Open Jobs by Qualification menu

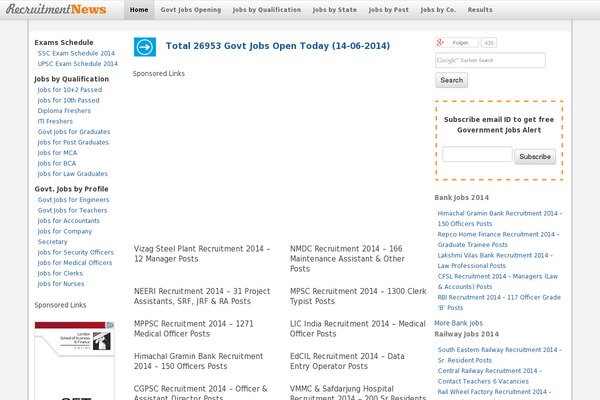267,10
